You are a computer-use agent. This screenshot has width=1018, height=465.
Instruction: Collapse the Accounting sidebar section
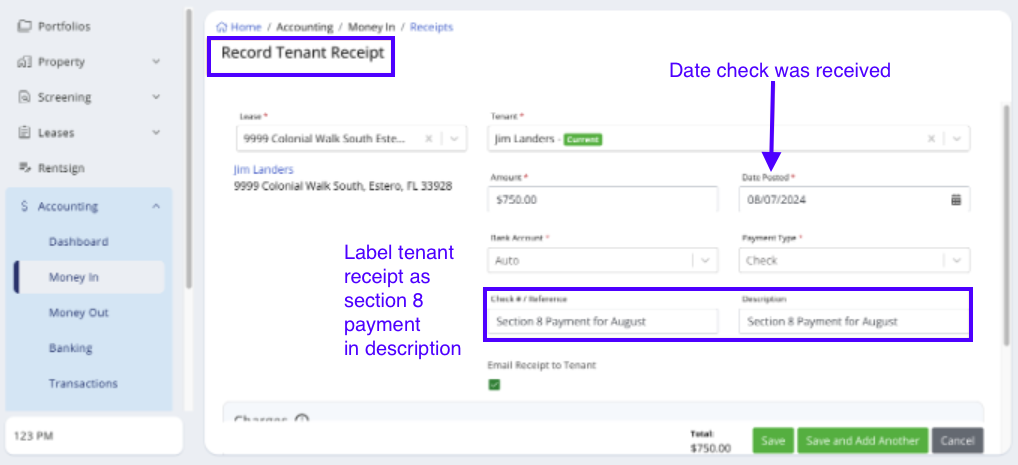pos(156,207)
